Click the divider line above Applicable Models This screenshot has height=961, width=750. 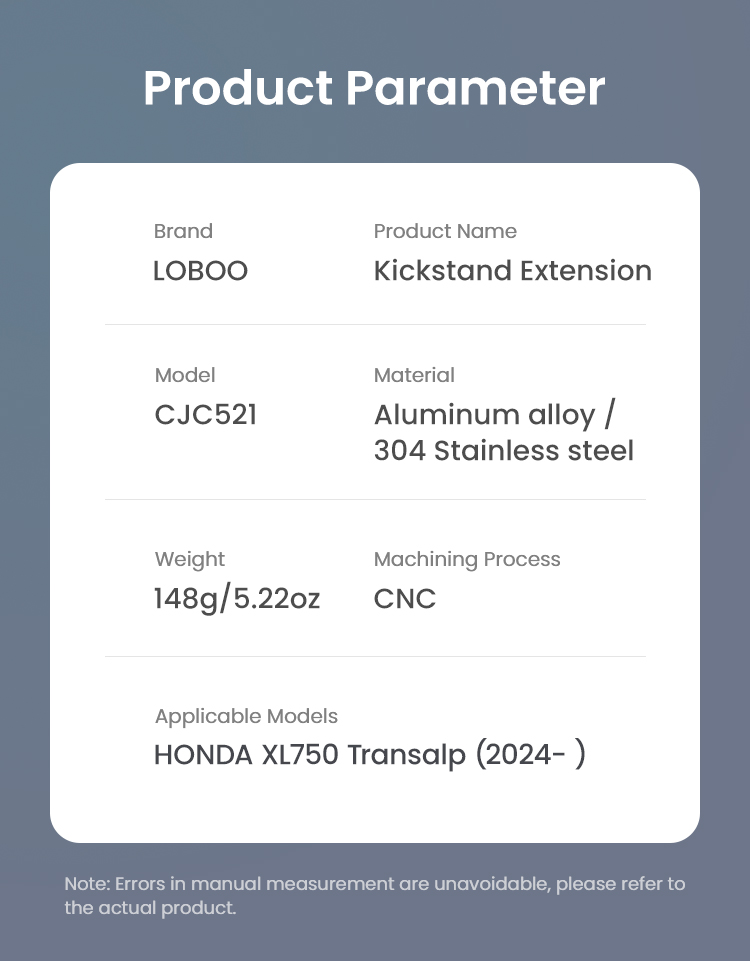[375, 656]
